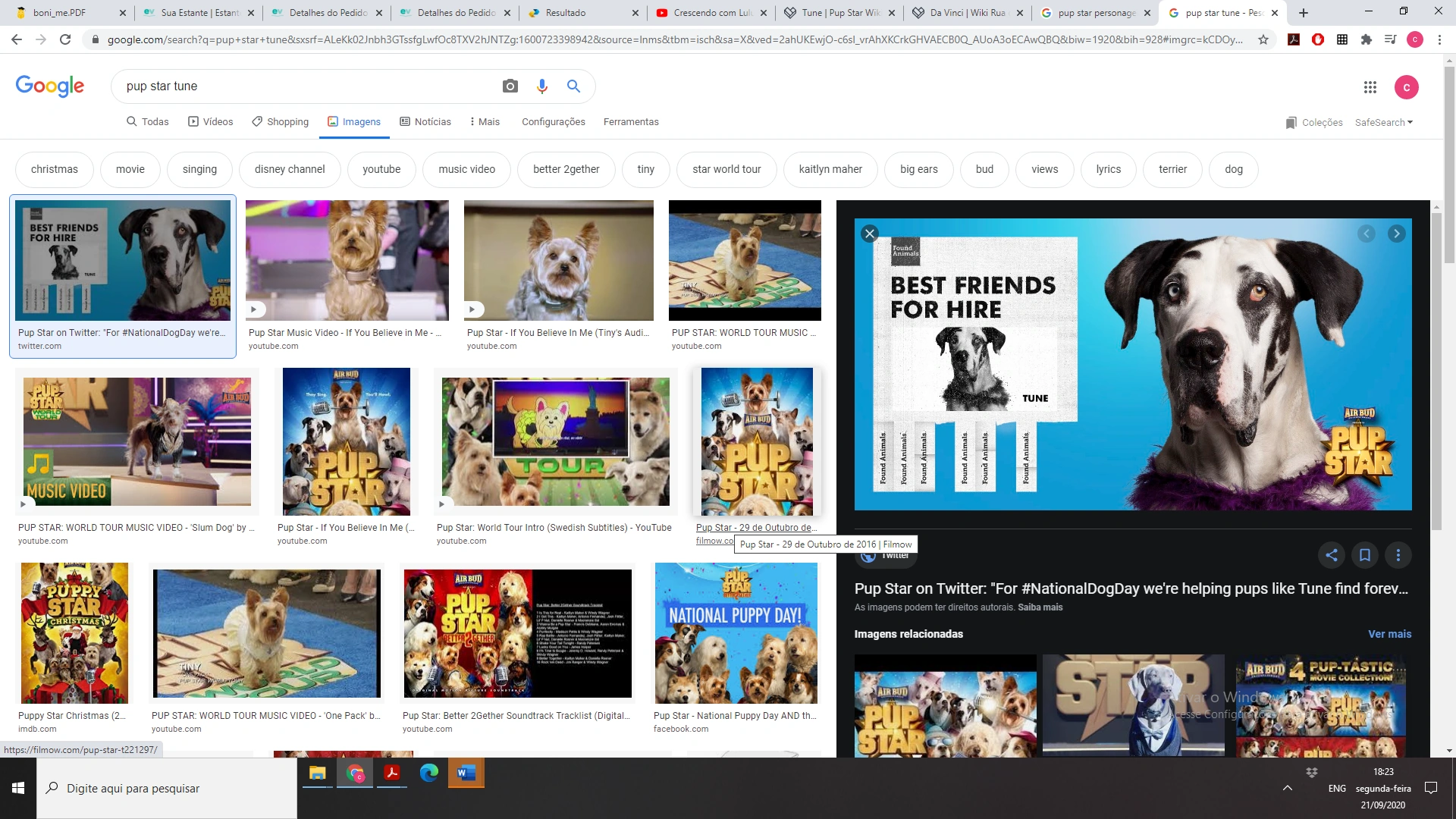Viewport: 1456px width, 819px height.
Task: Click the search box with pup star tune
Action: [x=303, y=86]
